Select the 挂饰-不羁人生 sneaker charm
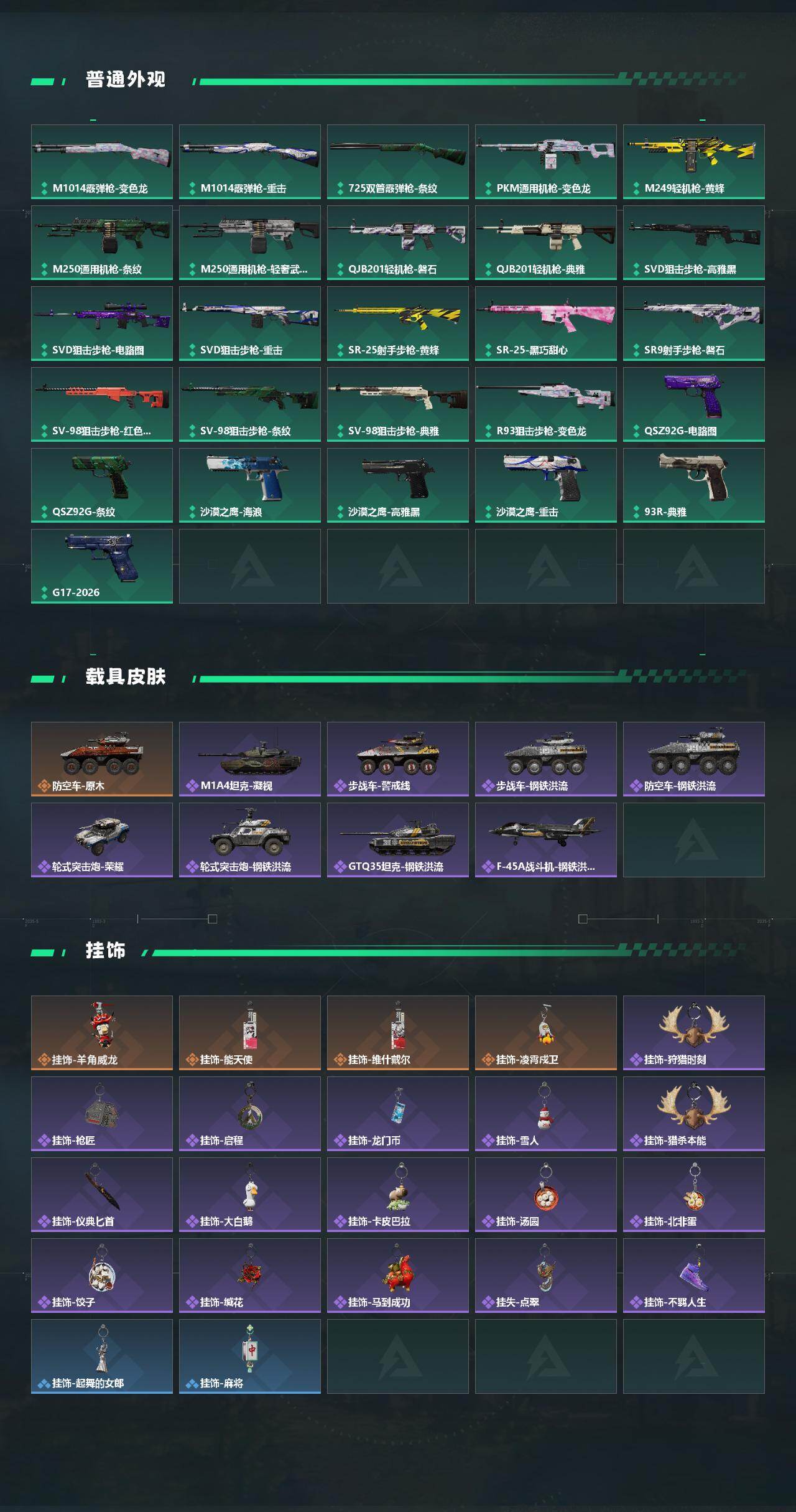 tap(694, 1276)
